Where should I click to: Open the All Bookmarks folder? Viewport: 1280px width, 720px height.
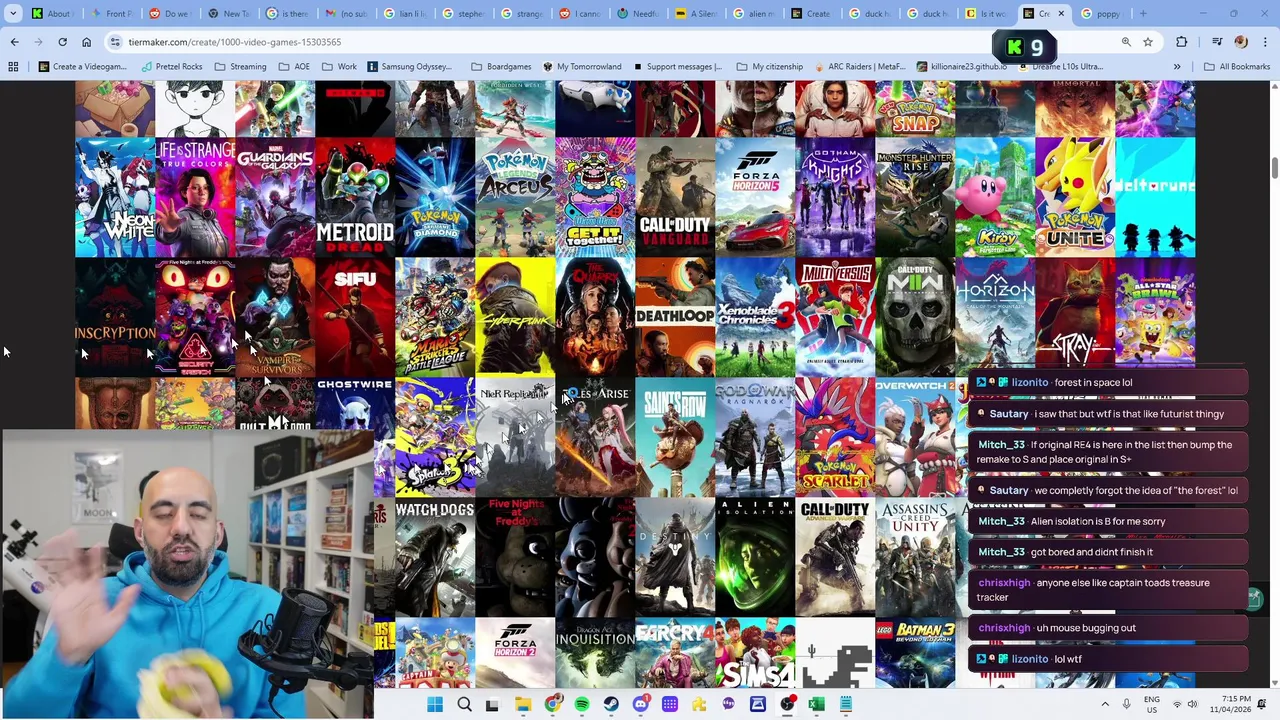coord(1237,67)
